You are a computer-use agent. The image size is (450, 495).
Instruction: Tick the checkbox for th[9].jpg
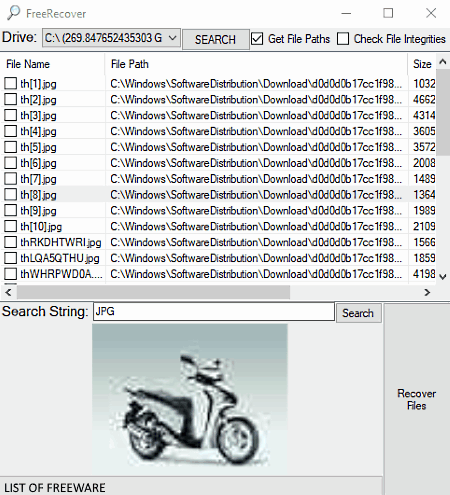tap(10, 210)
